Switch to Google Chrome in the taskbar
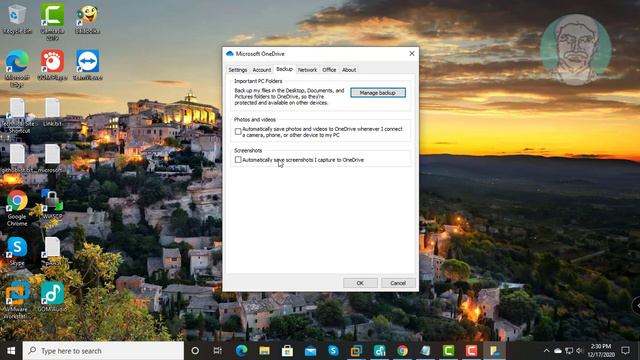 coord(402,351)
